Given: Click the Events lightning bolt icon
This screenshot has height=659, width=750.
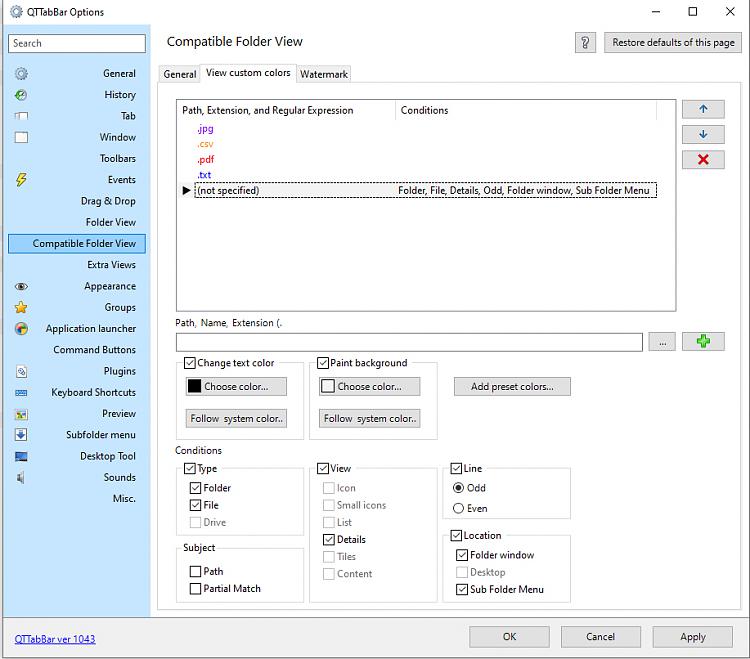Looking at the screenshot, I should (x=21, y=180).
